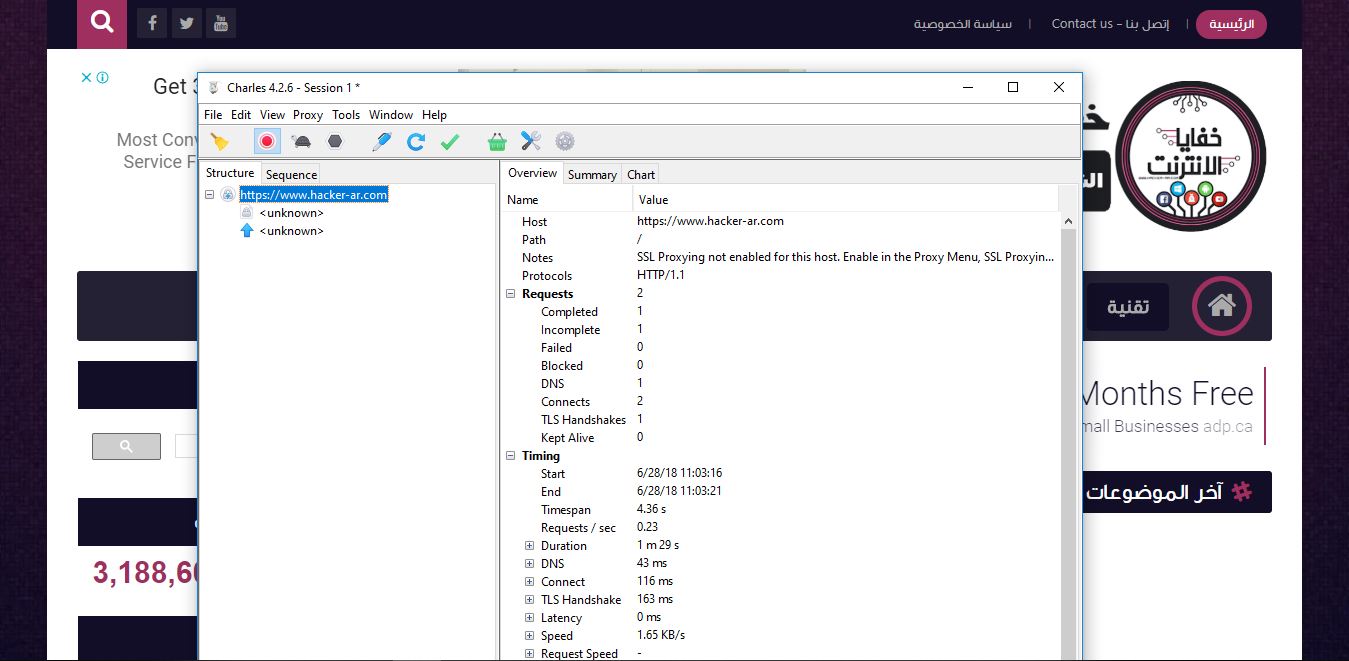Click the website gray search button
The height and width of the screenshot is (661, 1349).
click(x=126, y=446)
